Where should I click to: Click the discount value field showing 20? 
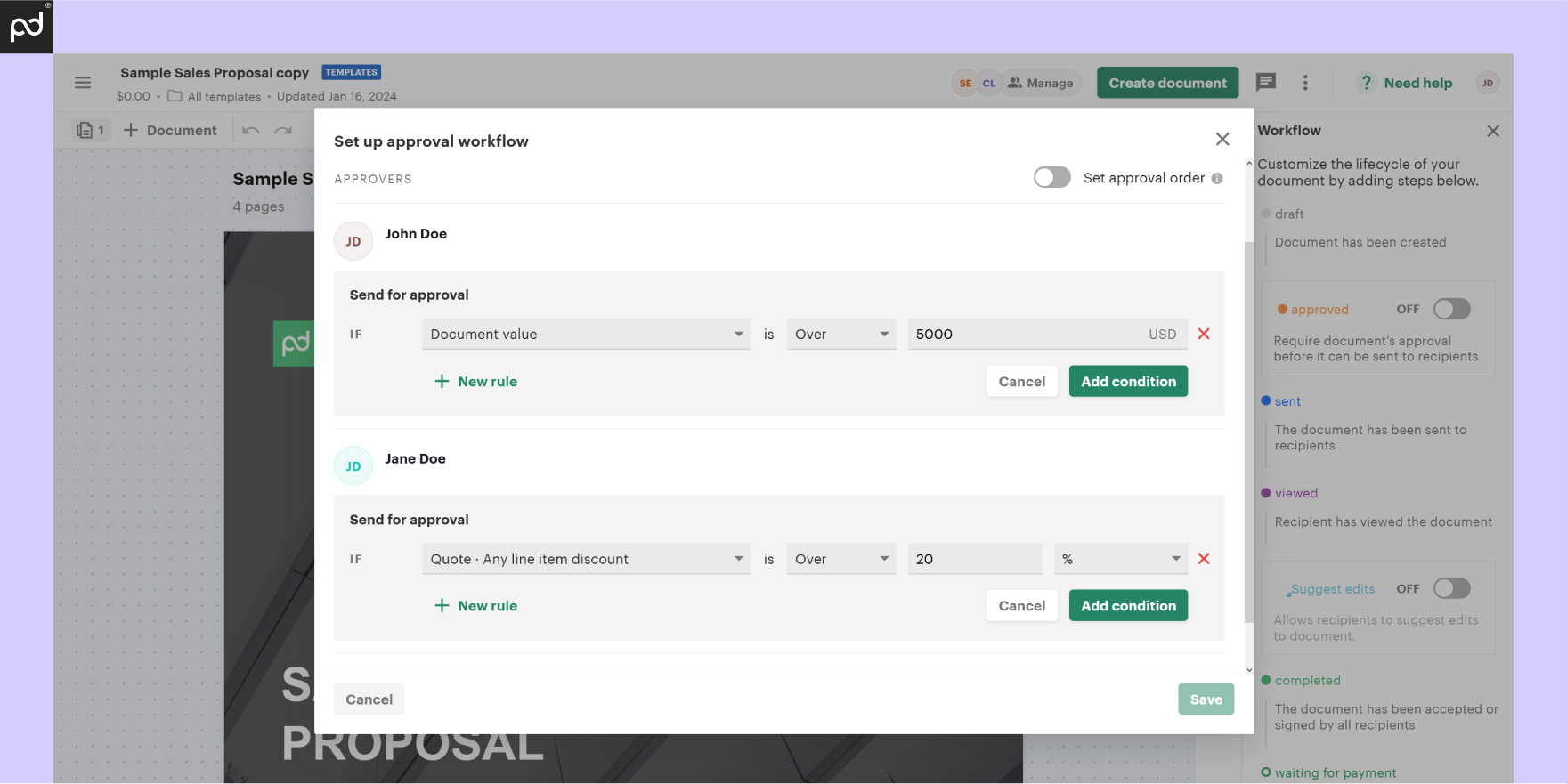coord(975,559)
